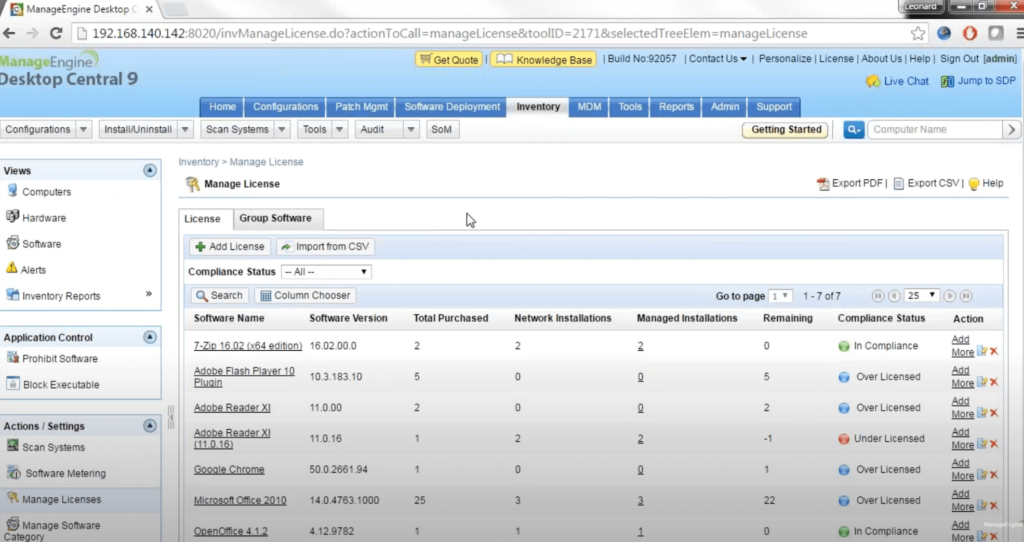
Task: Click the Jump to SDP icon
Action: pos(947,82)
